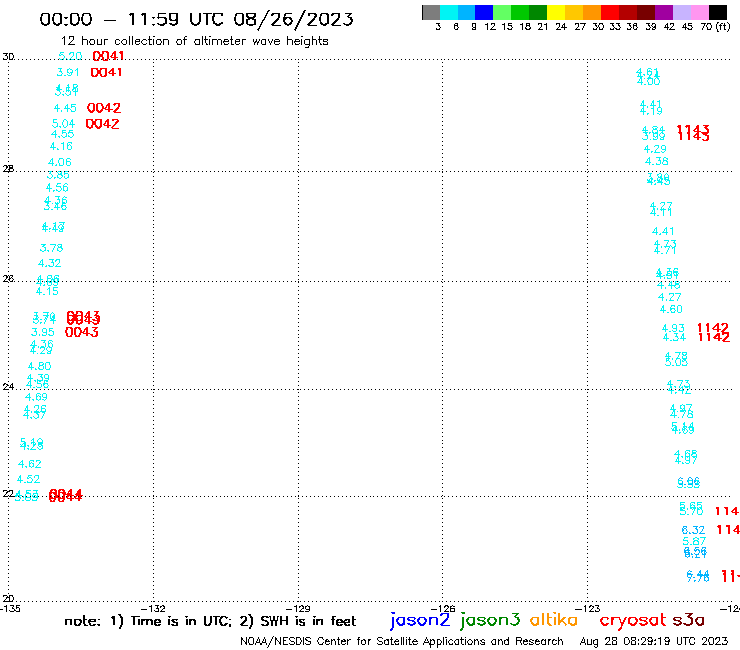Select the 4.60 reading on the right track

(x=671, y=309)
